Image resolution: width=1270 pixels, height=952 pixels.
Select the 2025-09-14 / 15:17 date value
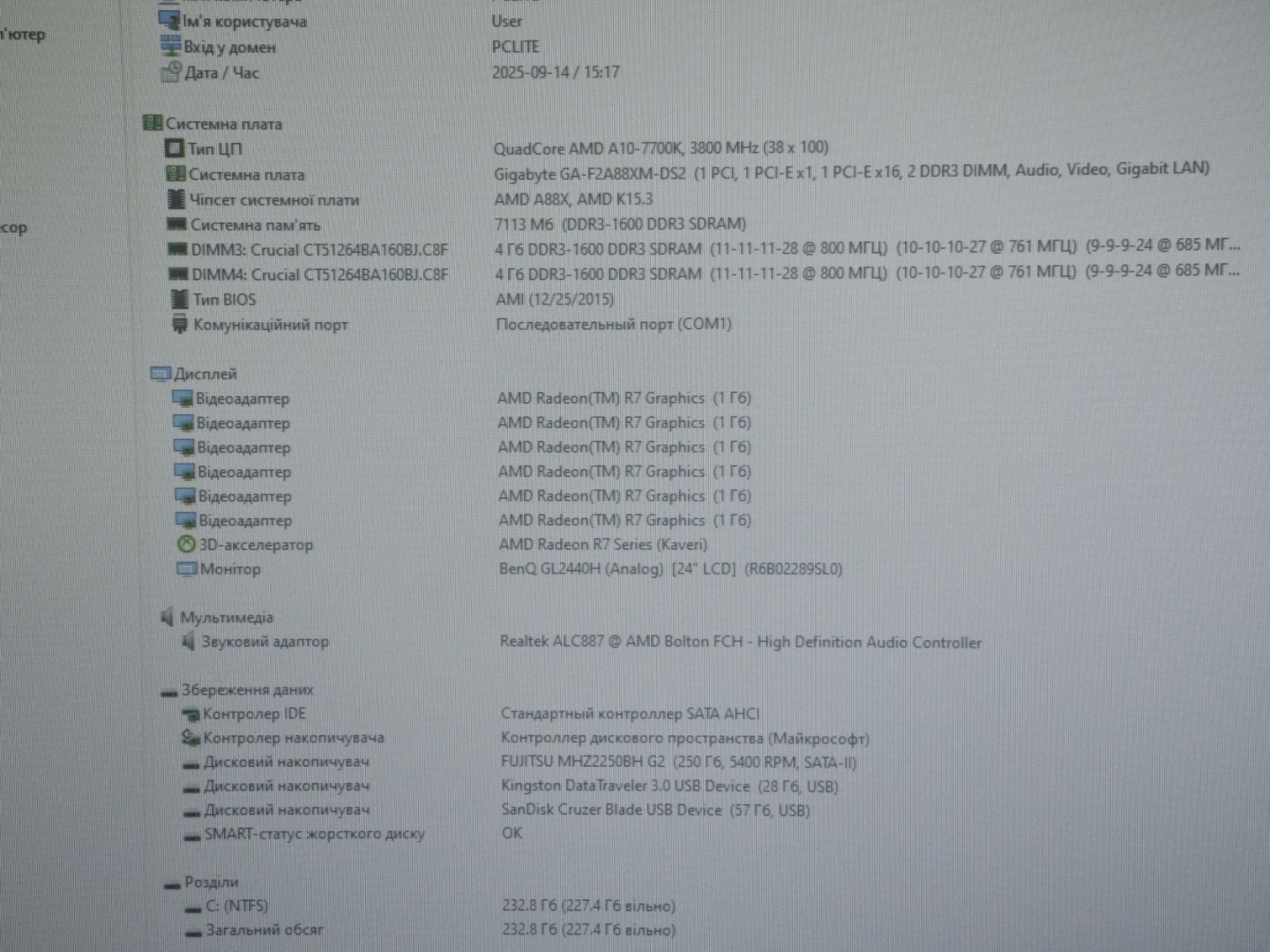point(556,72)
